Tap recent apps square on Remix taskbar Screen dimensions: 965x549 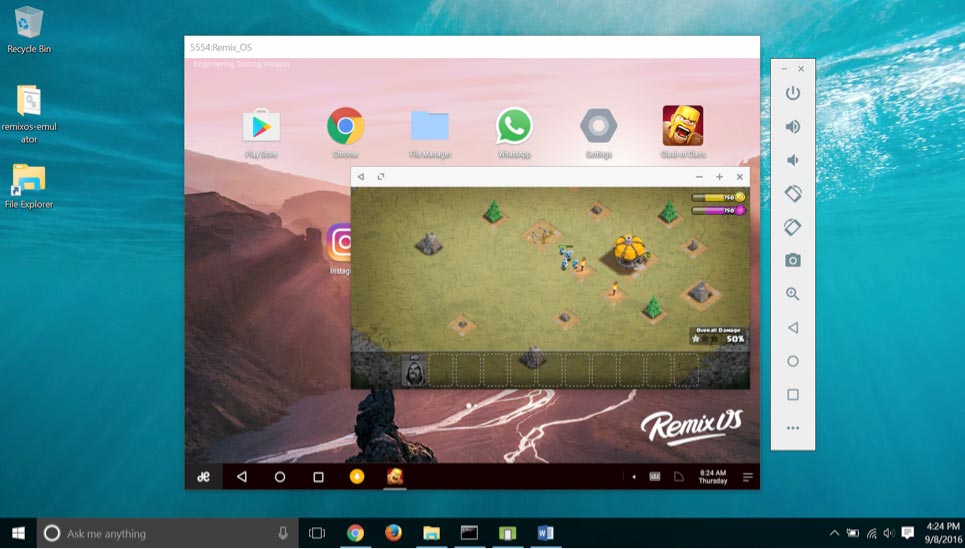(318, 477)
